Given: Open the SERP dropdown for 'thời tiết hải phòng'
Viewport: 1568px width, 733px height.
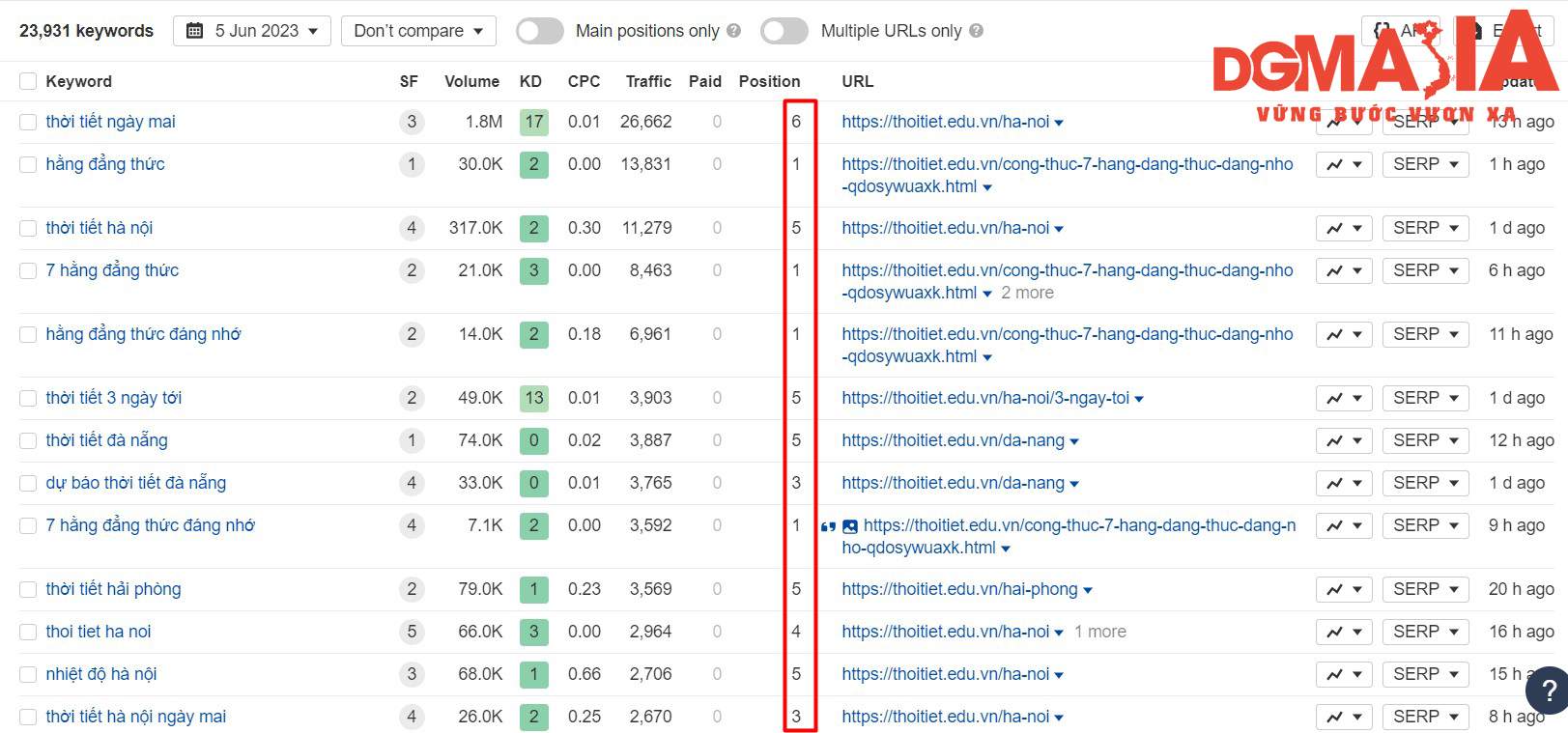Looking at the screenshot, I should click(x=1426, y=589).
